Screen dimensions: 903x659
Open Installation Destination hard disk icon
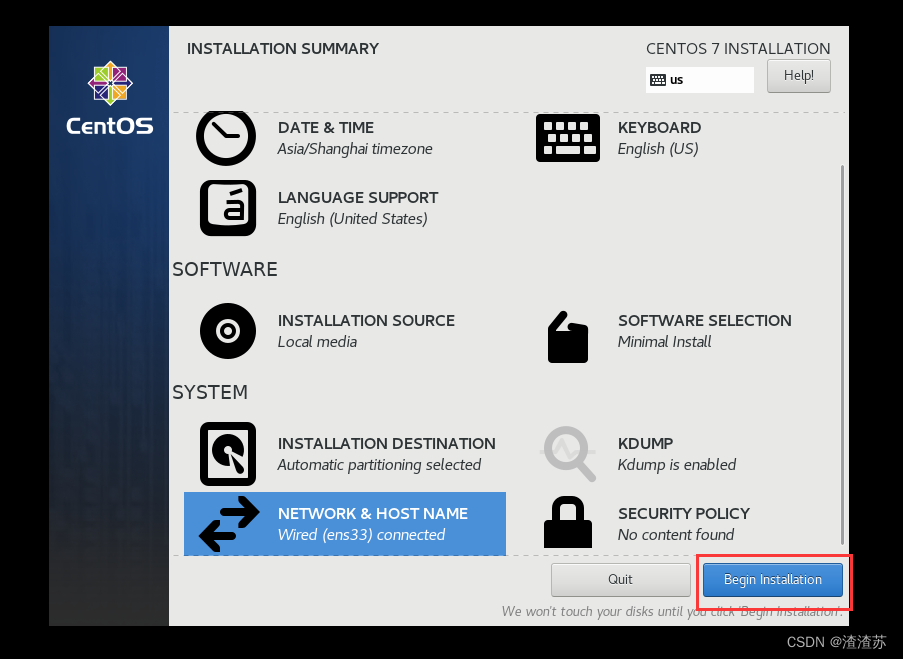point(228,454)
